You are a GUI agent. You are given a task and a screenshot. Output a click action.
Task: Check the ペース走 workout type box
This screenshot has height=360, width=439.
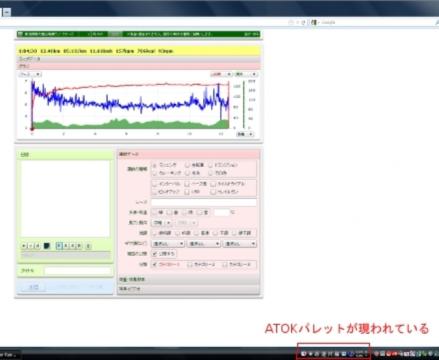pyautogui.click(x=187, y=184)
